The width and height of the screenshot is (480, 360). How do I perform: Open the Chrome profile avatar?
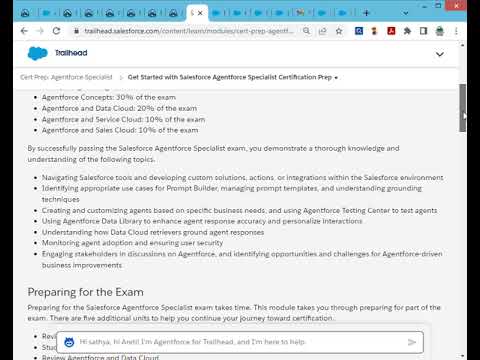click(x=440, y=31)
